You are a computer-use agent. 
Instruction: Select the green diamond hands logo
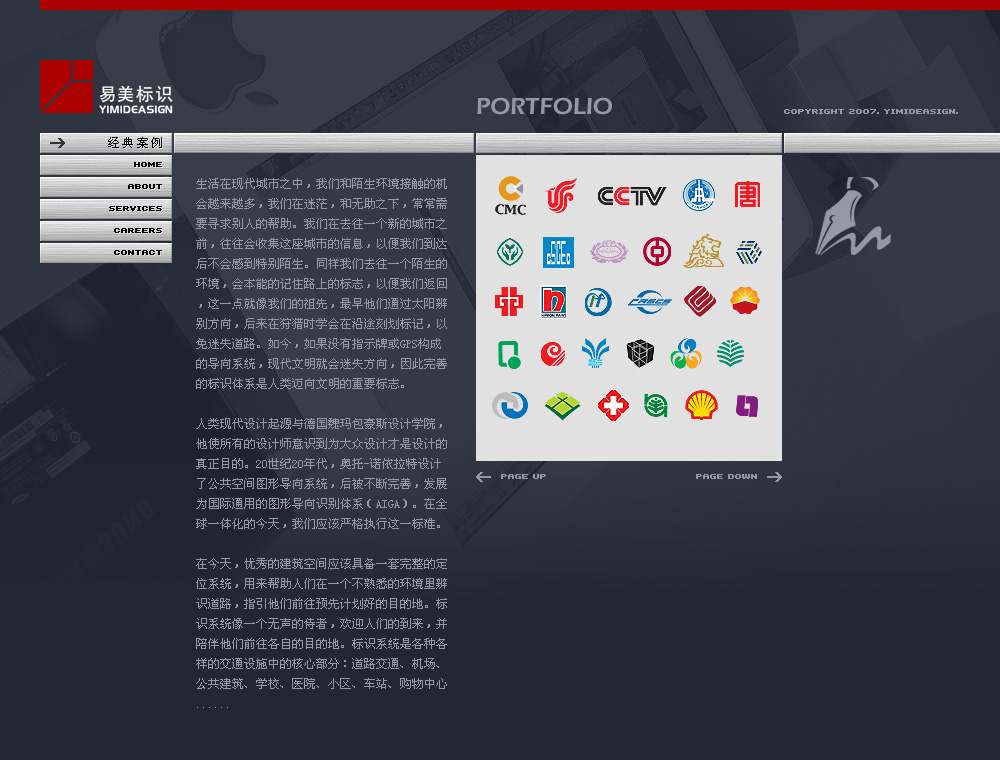tap(510, 252)
